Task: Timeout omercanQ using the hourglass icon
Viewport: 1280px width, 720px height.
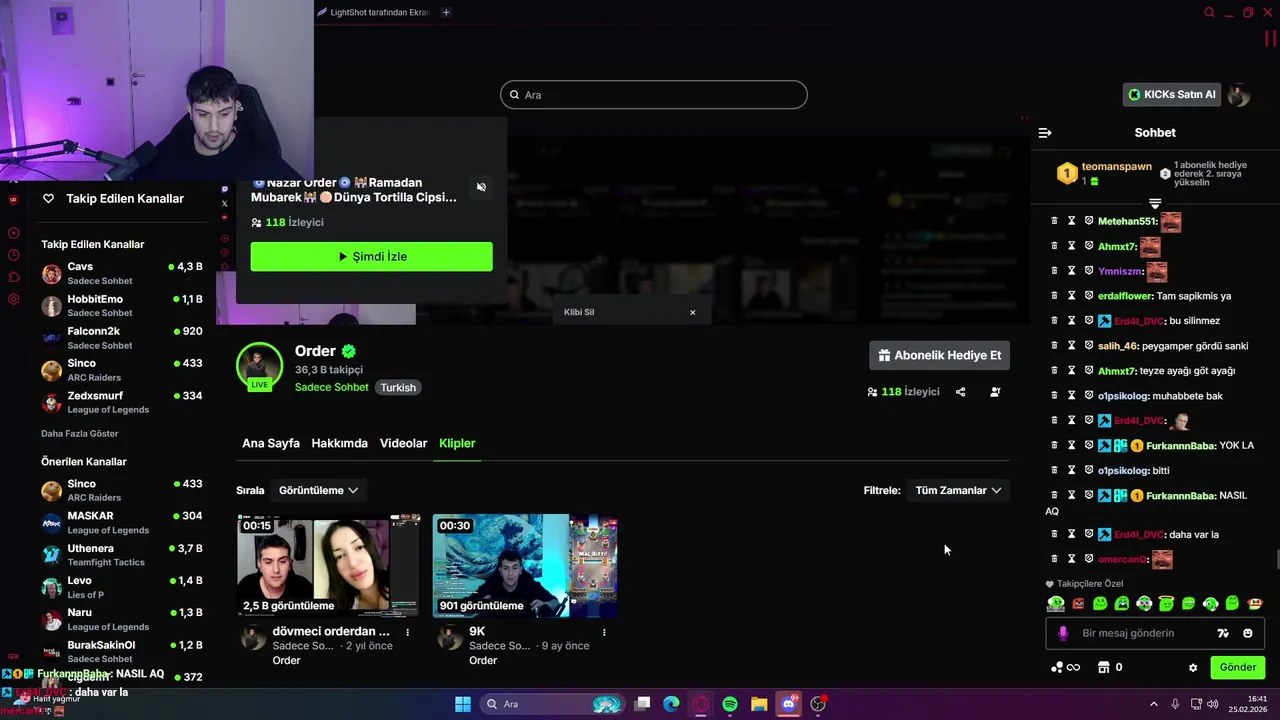Action: pos(1071,559)
